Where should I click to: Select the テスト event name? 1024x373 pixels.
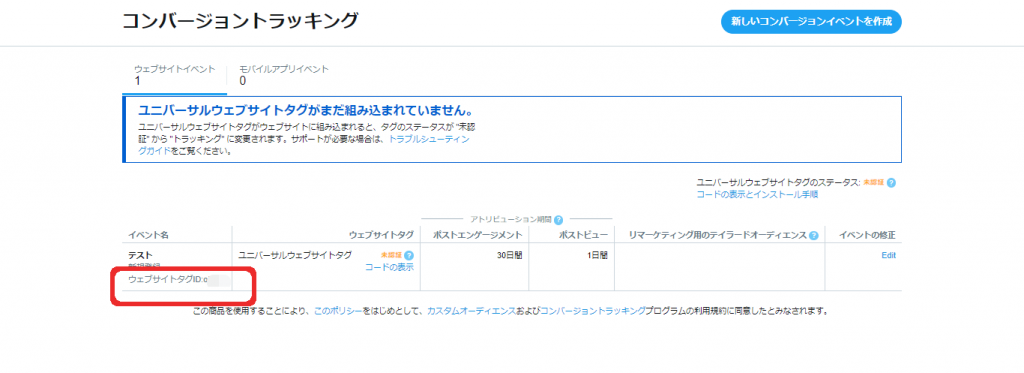(x=140, y=255)
